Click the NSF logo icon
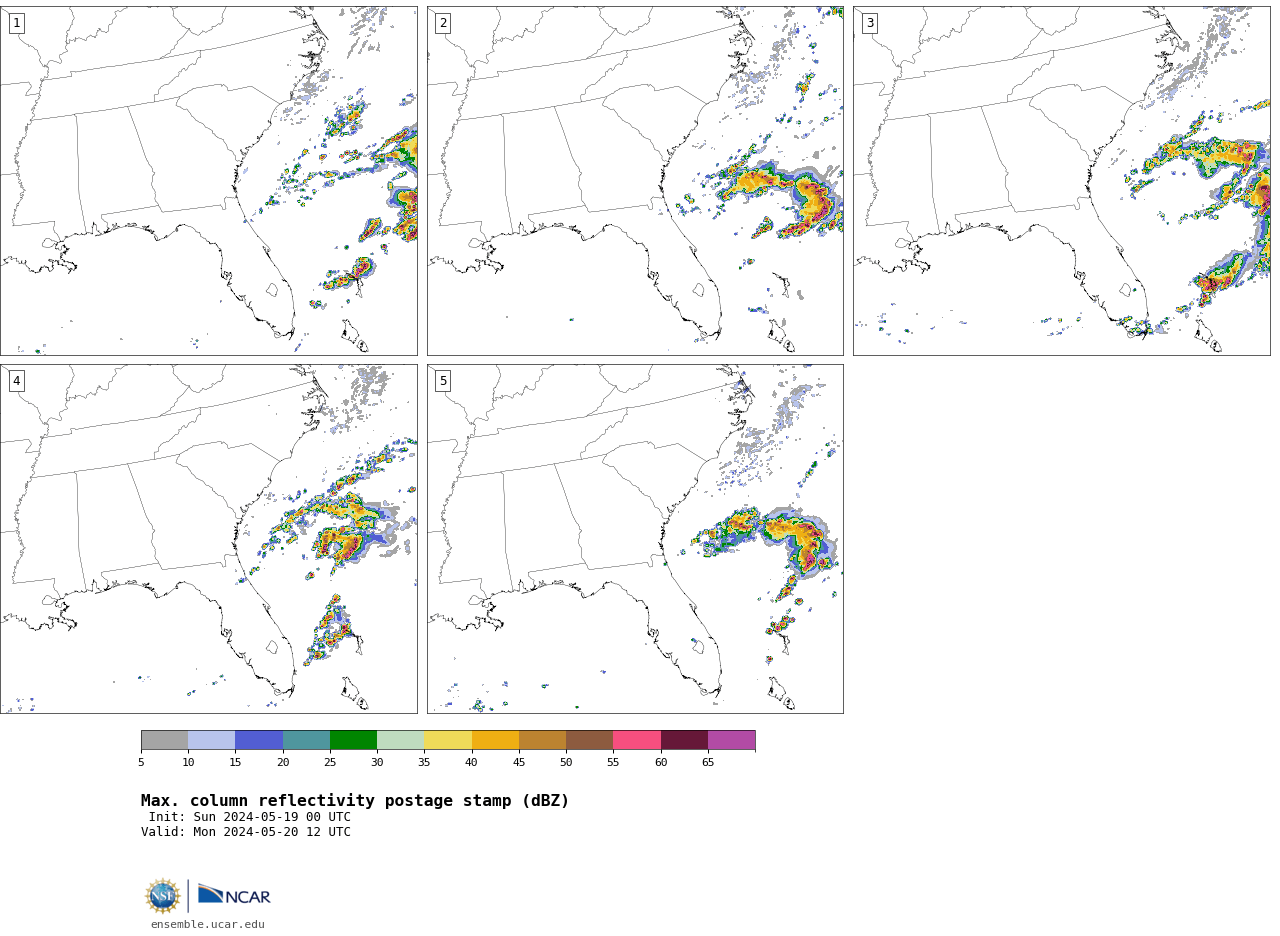The width and height of the screenshot is (1280, 936). coord(163,896)
